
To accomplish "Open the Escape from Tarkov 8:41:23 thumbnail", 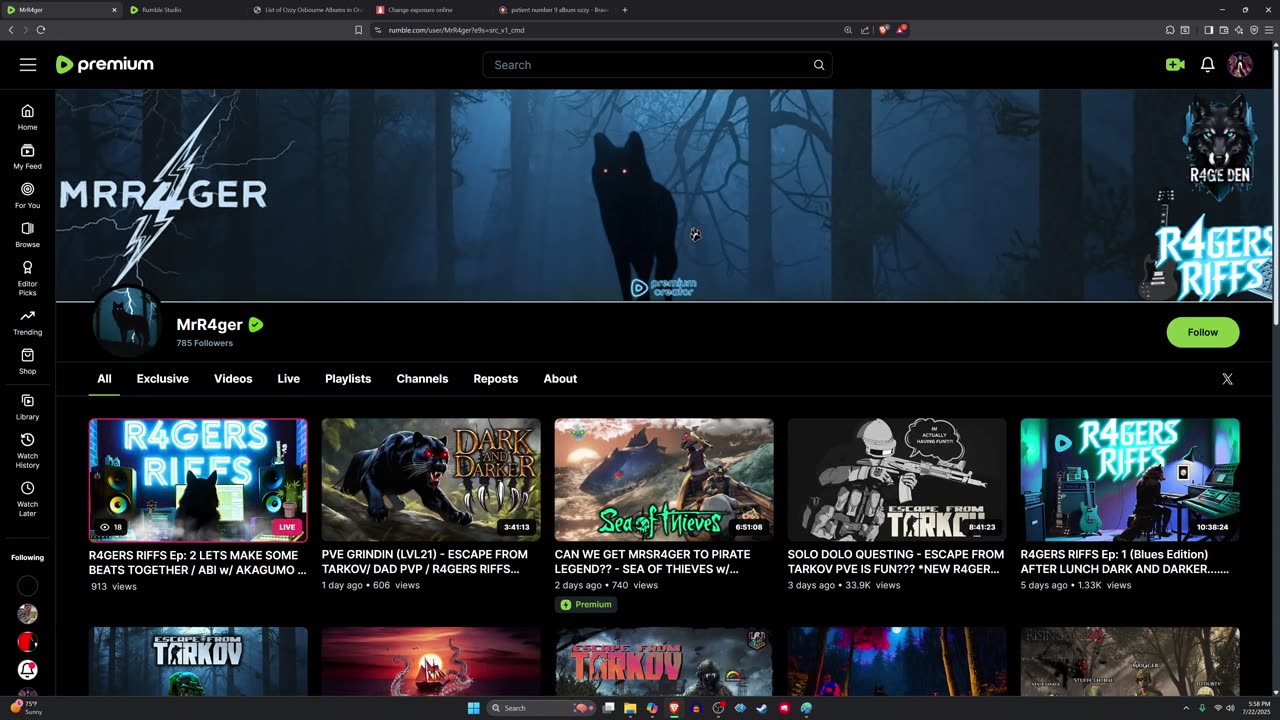I will pos(897,480).
